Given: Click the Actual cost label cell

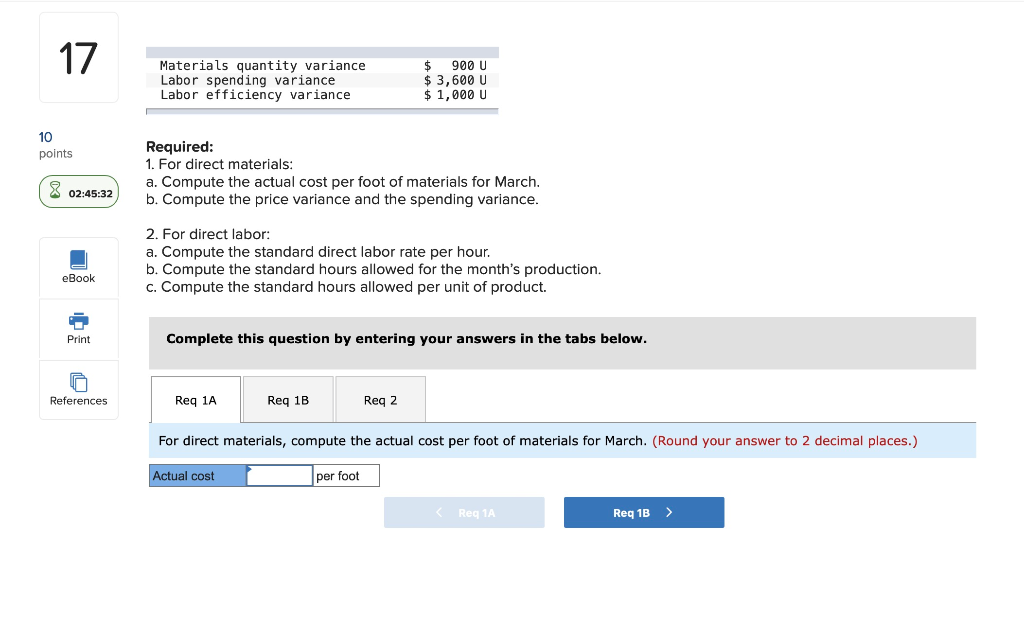Looking at the screenshot, I should tap(196, 475).
